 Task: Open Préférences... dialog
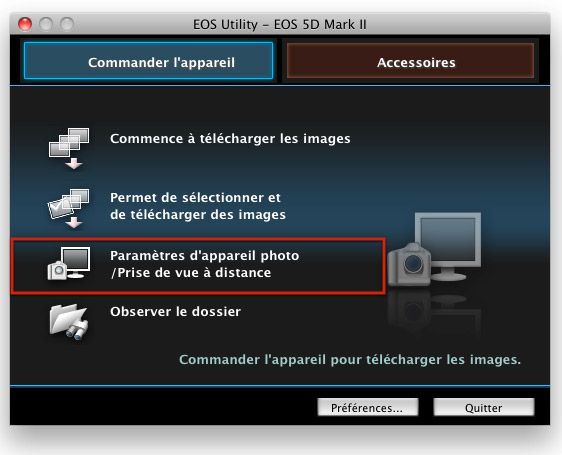tap(368, 407)
